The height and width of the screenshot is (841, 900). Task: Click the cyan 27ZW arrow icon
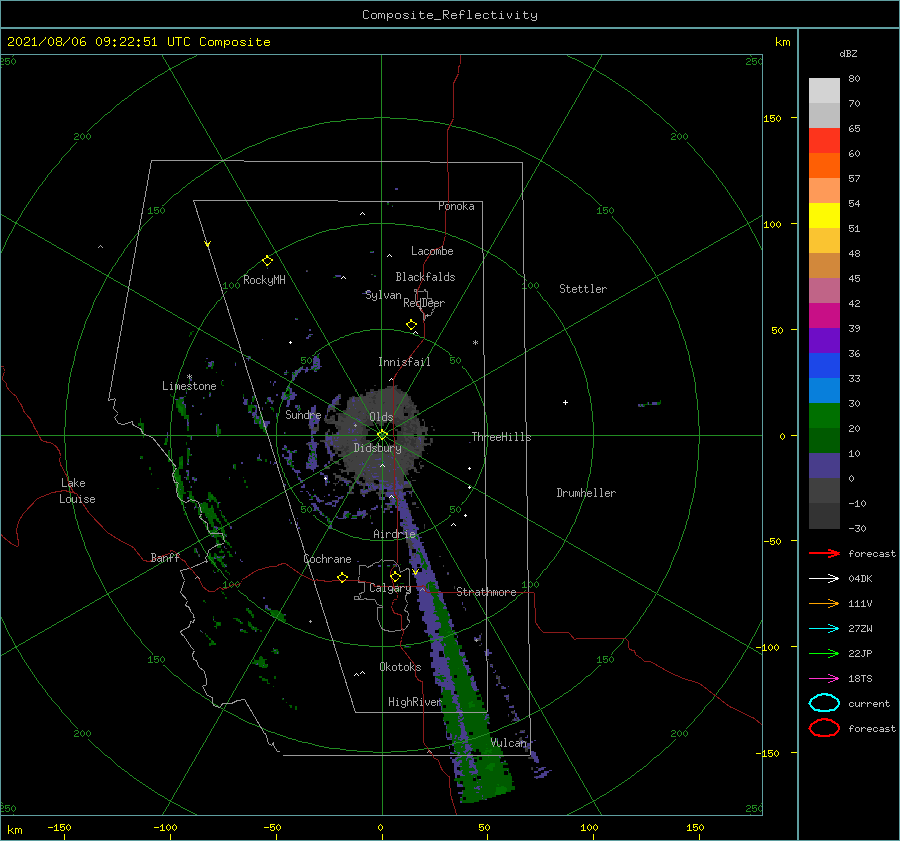click(x=824, y=629)
